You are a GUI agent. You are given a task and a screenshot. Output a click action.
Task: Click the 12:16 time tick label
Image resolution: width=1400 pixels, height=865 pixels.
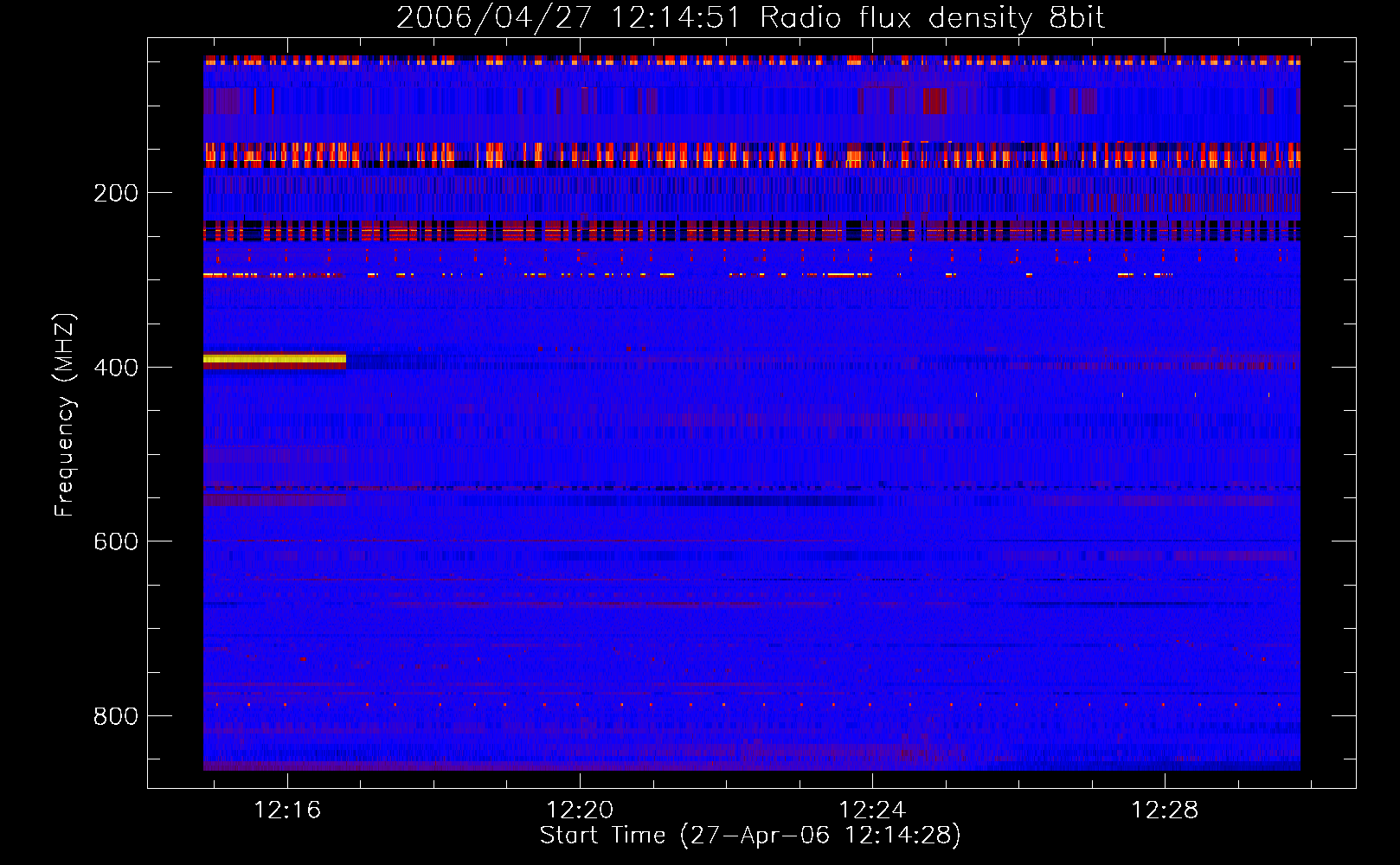pos(287,810)
